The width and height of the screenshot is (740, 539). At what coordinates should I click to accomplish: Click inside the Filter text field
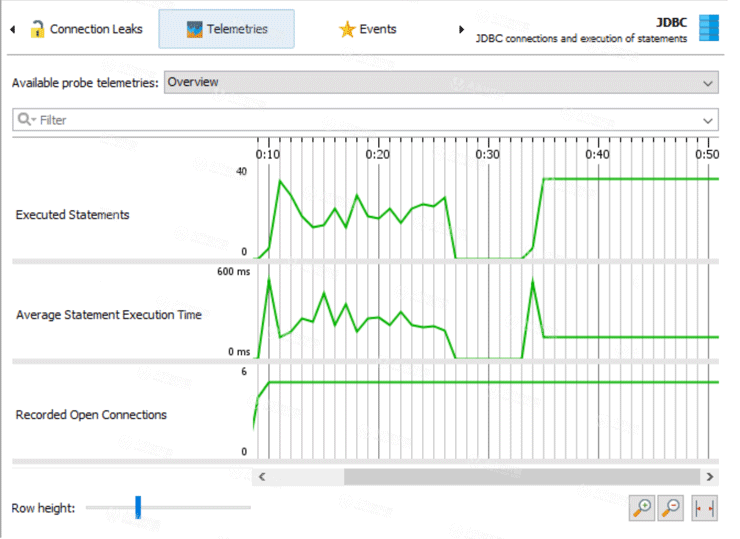360,120
